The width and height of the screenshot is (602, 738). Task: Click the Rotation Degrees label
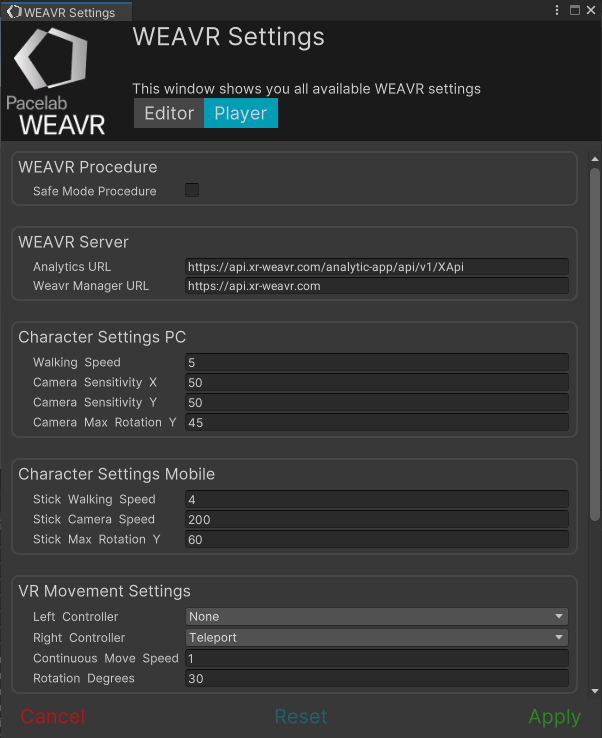pos(84,678)
